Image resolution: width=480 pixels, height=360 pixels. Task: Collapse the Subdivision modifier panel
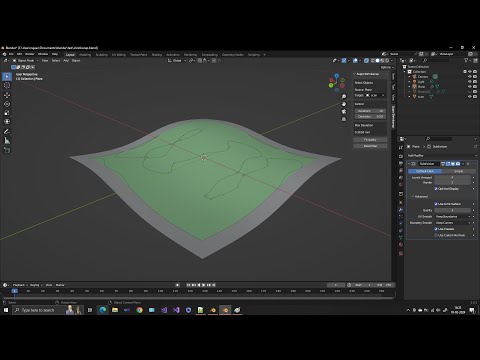(409, 164)
